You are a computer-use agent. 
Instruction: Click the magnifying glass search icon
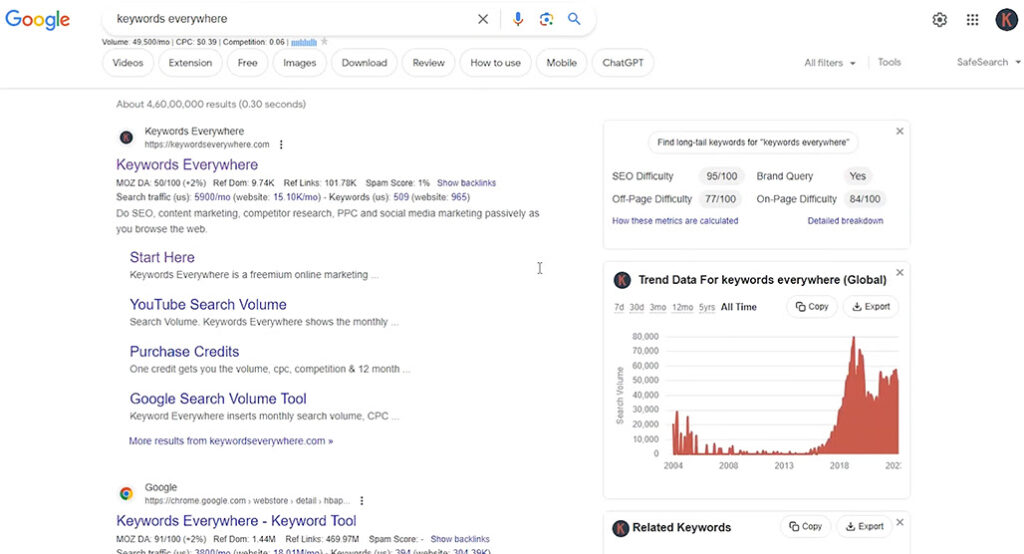(574, 19)
